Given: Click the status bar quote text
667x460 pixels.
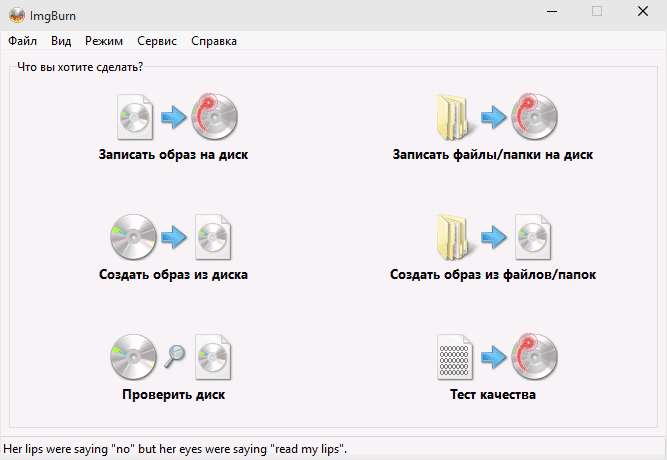Looking at the screenshot, I should 176,448.
